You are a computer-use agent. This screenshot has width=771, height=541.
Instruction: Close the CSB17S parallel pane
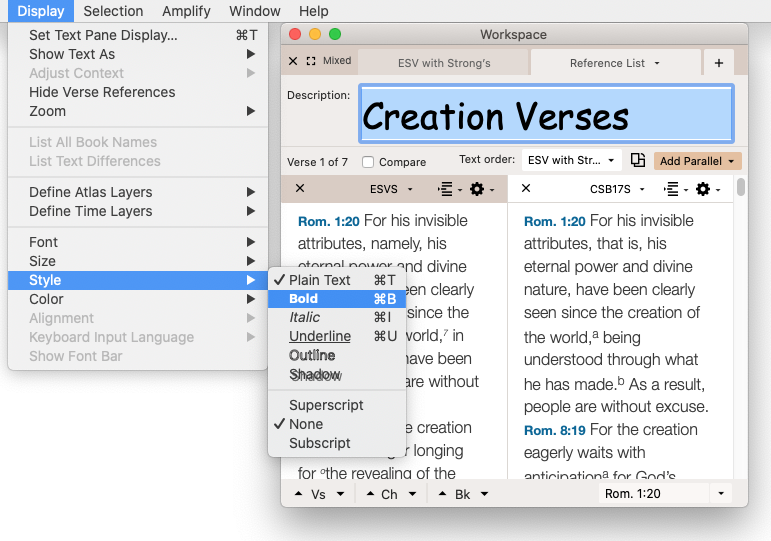pos(526,188)
